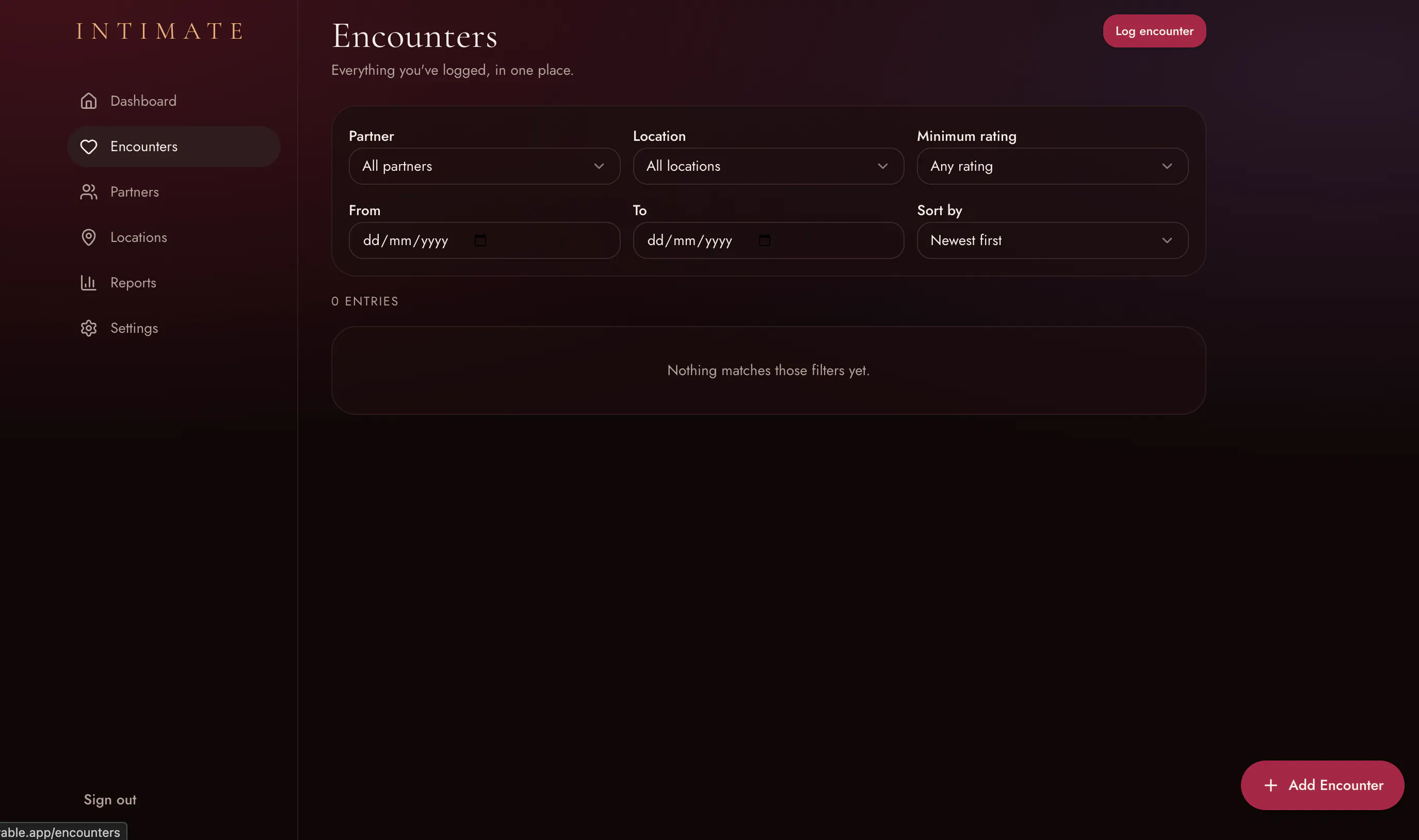This screenshot has height=840, width=1419.
Task: Click the Dashboard home icon
Action: [88, 101]
